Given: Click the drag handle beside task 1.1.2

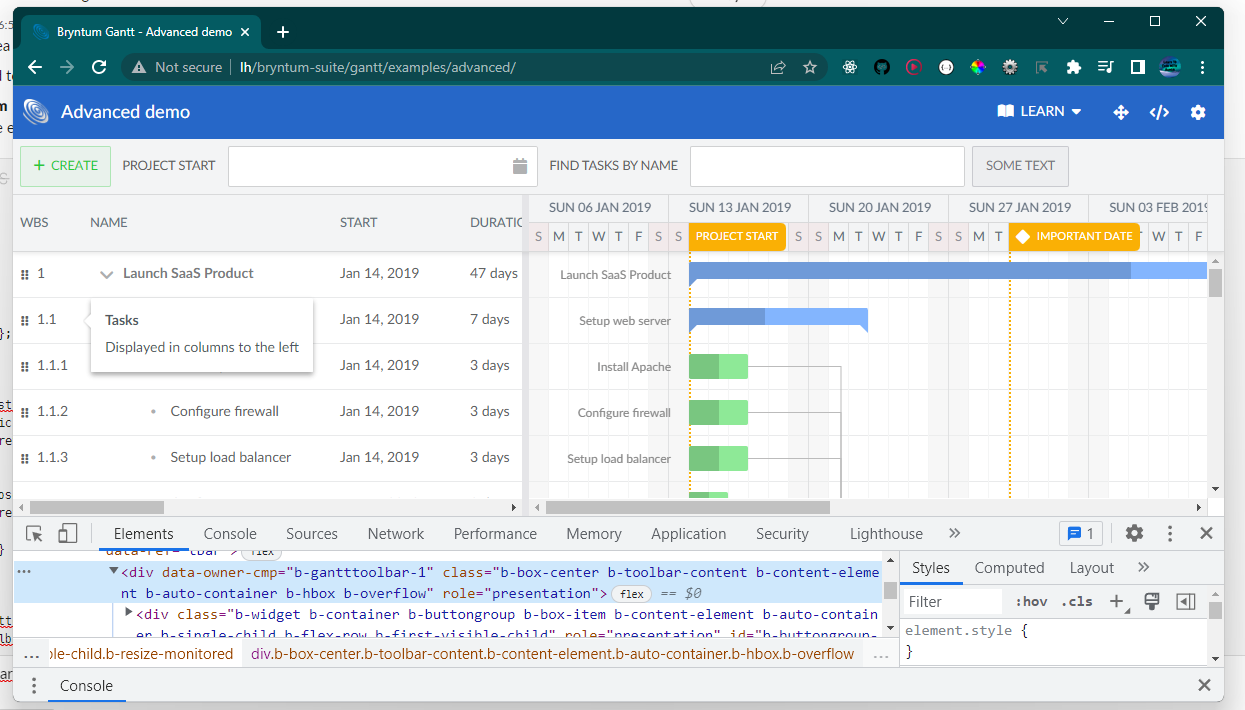Looking at the screenshot, I should 24,411.
